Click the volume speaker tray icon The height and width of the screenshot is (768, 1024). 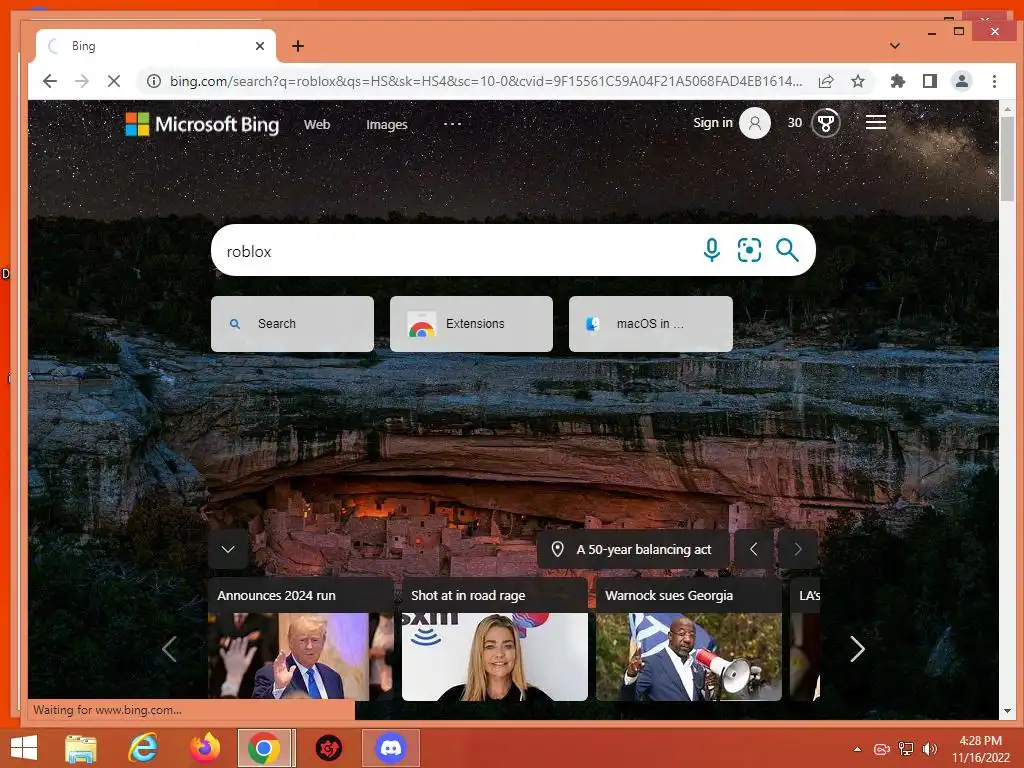930,749
